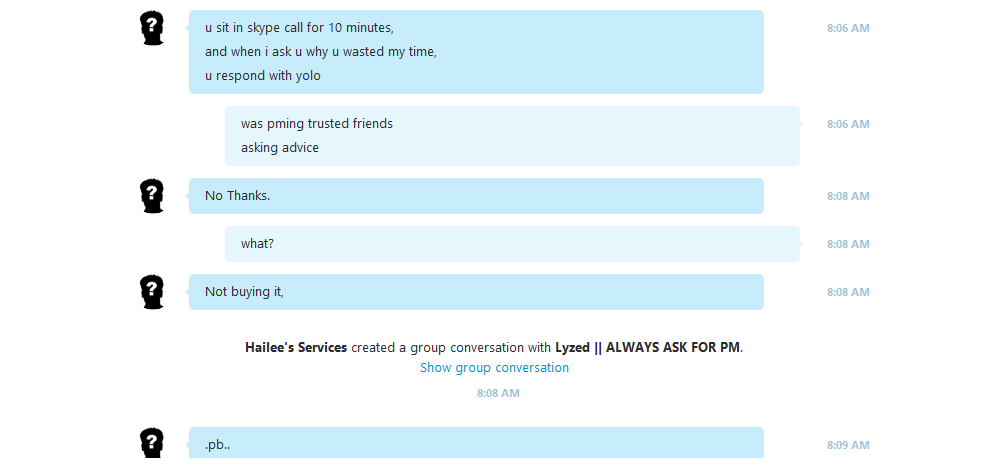
Task: Click 'Lyzed || ALWAYS ASK FOR PM' name
Action: point(647,347)
